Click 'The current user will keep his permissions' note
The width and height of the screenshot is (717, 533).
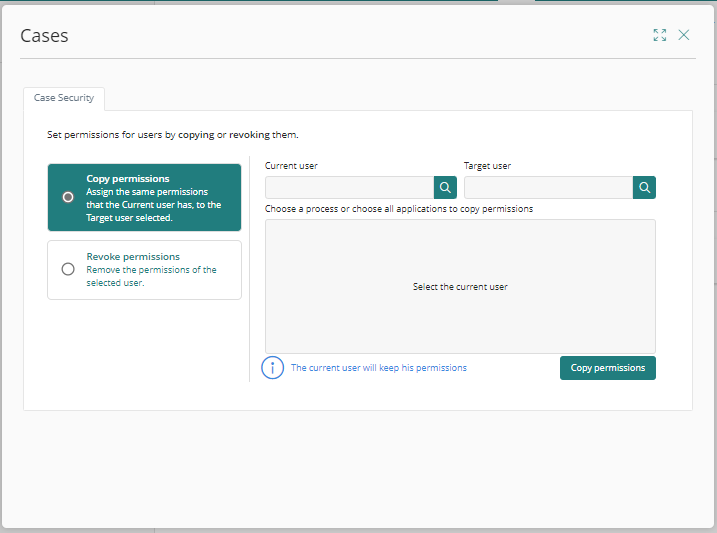click(379, 368)
